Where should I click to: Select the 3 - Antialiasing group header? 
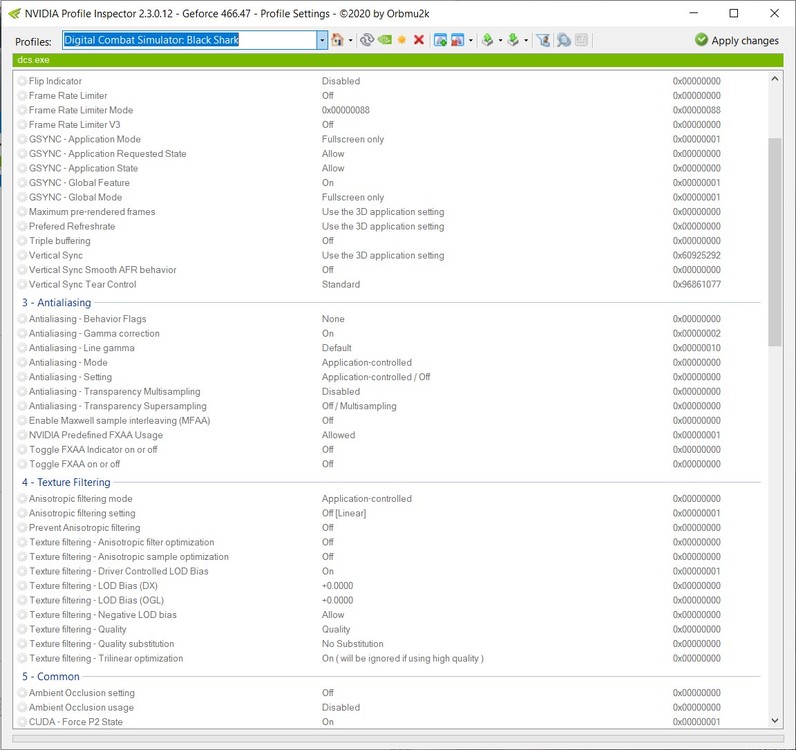56,302
